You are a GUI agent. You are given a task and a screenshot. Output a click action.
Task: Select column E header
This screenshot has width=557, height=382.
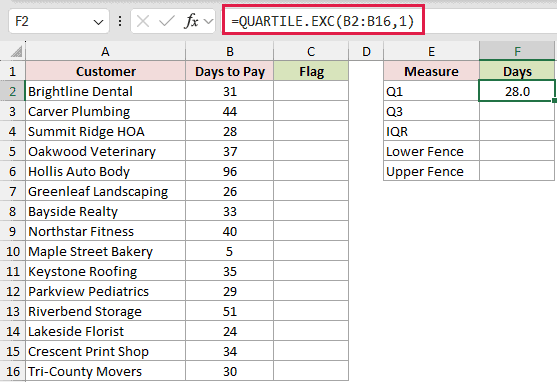(431, 52)
